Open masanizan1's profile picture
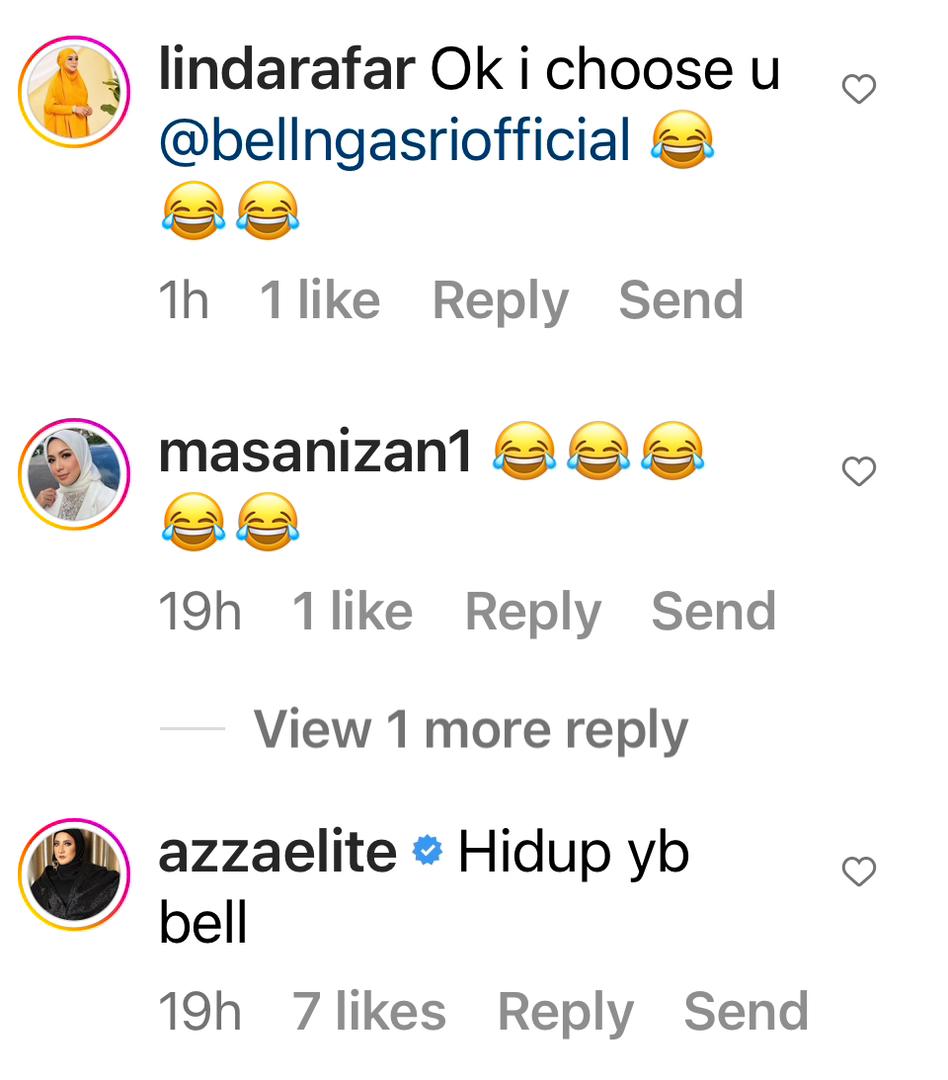The image size is (948, 1080). pyautogui.click(x=74, y=474)
